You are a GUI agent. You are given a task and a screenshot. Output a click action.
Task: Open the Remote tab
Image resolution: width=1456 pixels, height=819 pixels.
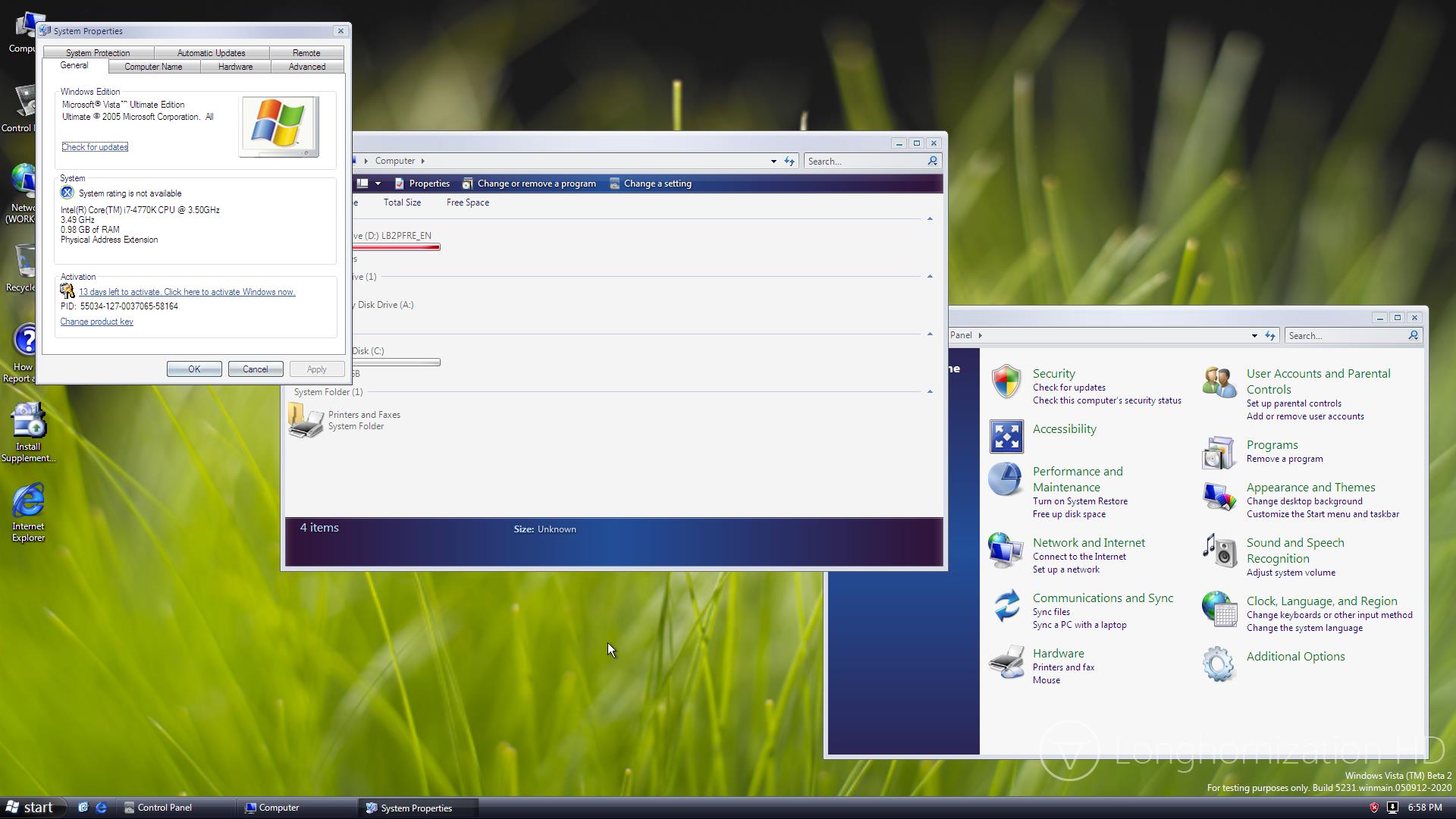(x=306, y=53)
